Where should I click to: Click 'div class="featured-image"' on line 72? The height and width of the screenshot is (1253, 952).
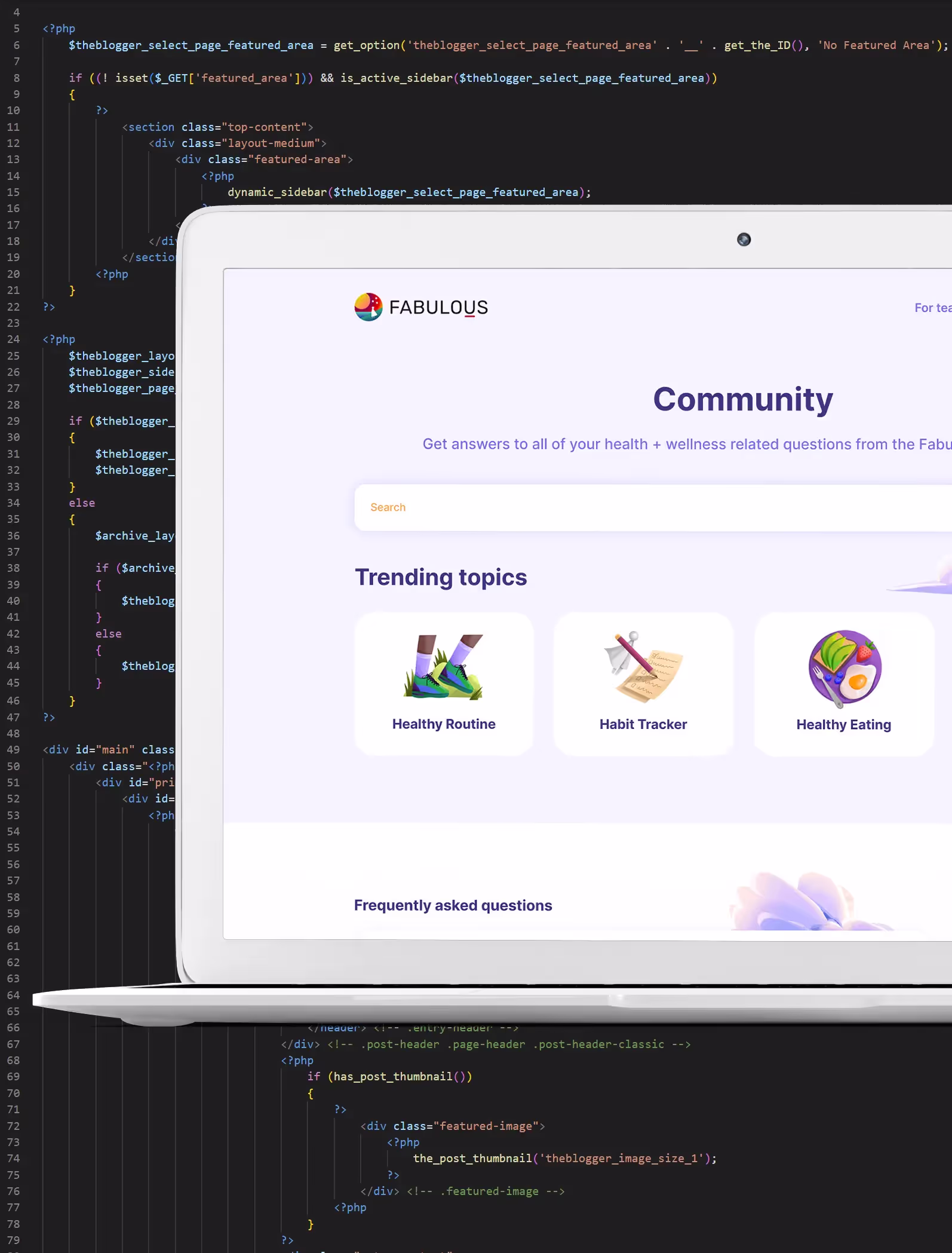coord(453,1126)
